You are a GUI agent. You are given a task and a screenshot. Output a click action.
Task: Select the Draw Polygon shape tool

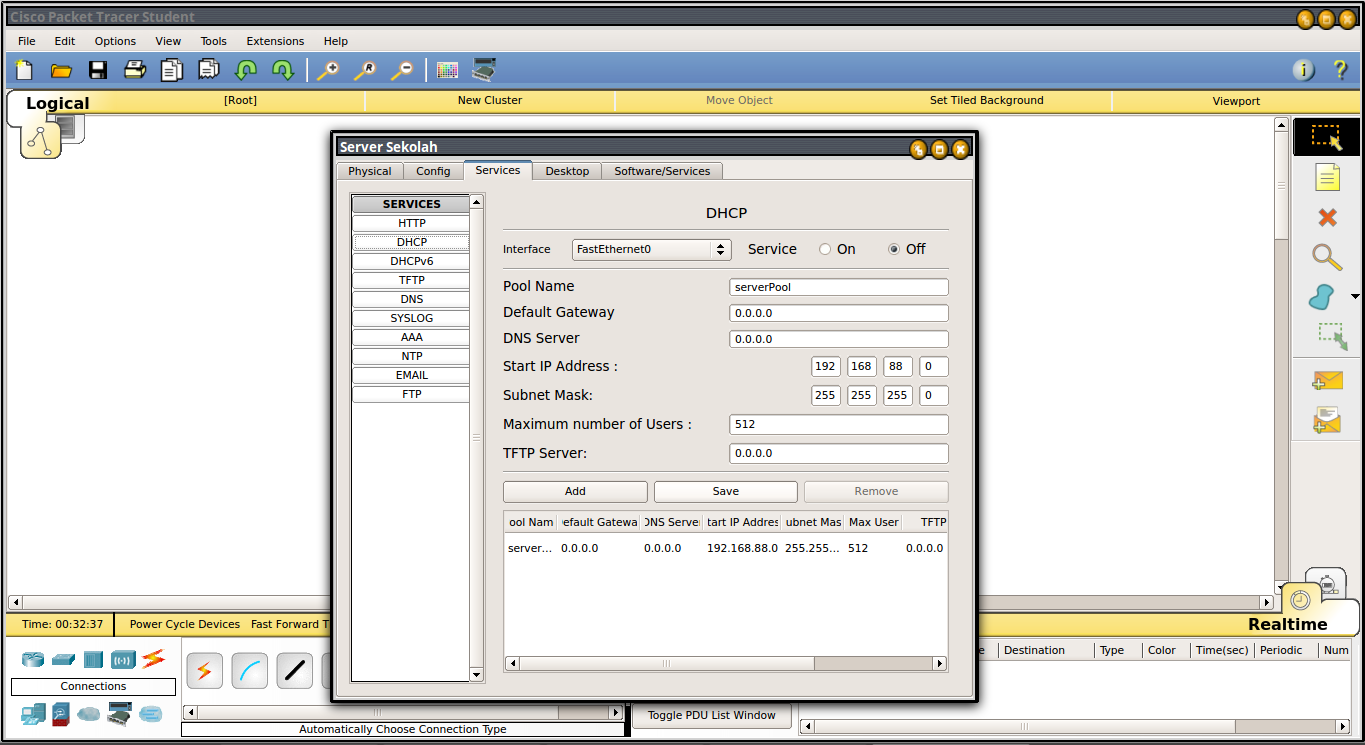pyautogui.click(x=1322, y=297)
